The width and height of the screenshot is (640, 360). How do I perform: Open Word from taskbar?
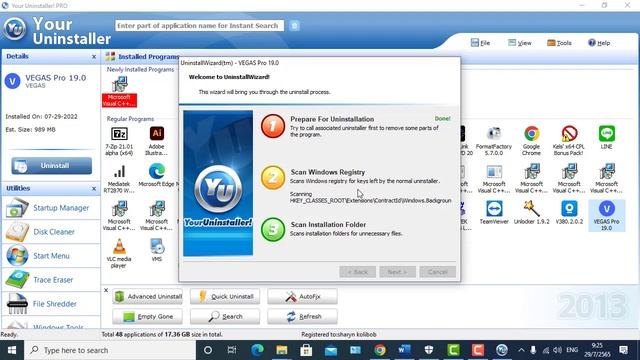coord(404,350)
